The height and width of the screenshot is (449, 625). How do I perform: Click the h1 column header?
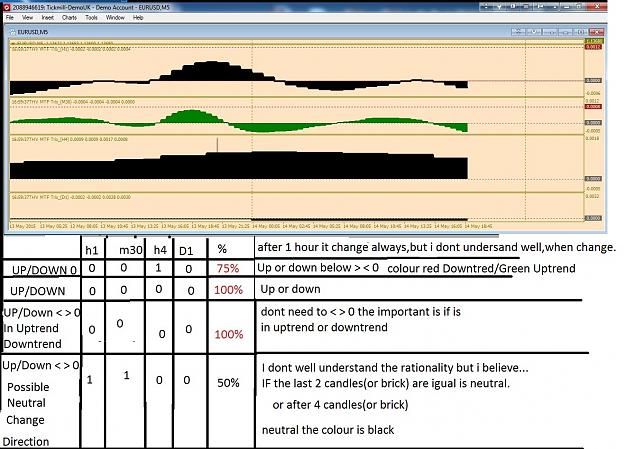point(92,250)
